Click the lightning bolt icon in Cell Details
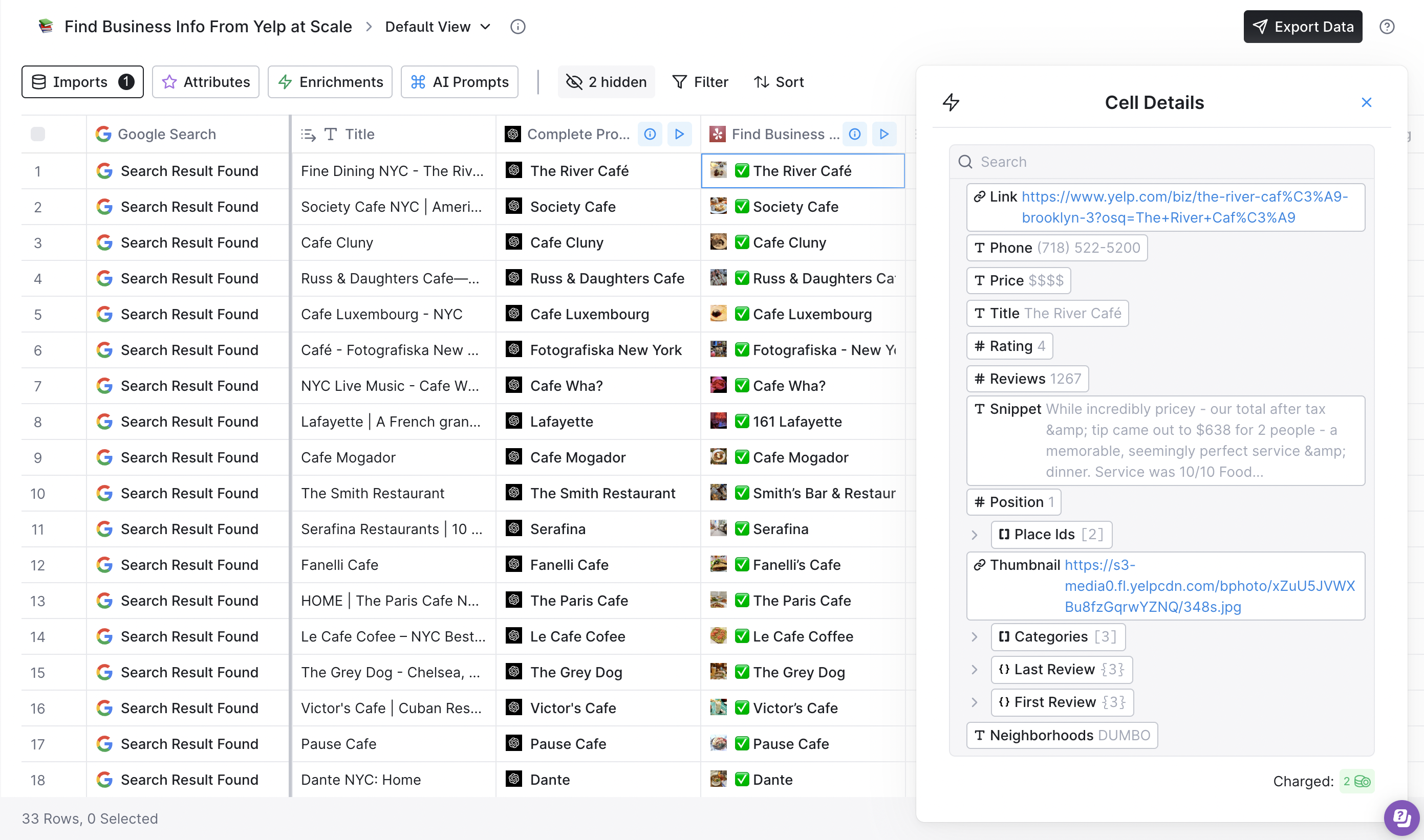Viewport: 1424px width, 840px height. (951, 102)
